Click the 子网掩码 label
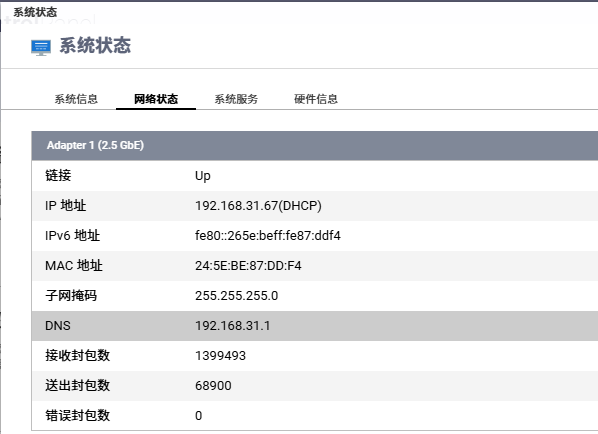Viewport: 598px width, 434px height. 71,296
